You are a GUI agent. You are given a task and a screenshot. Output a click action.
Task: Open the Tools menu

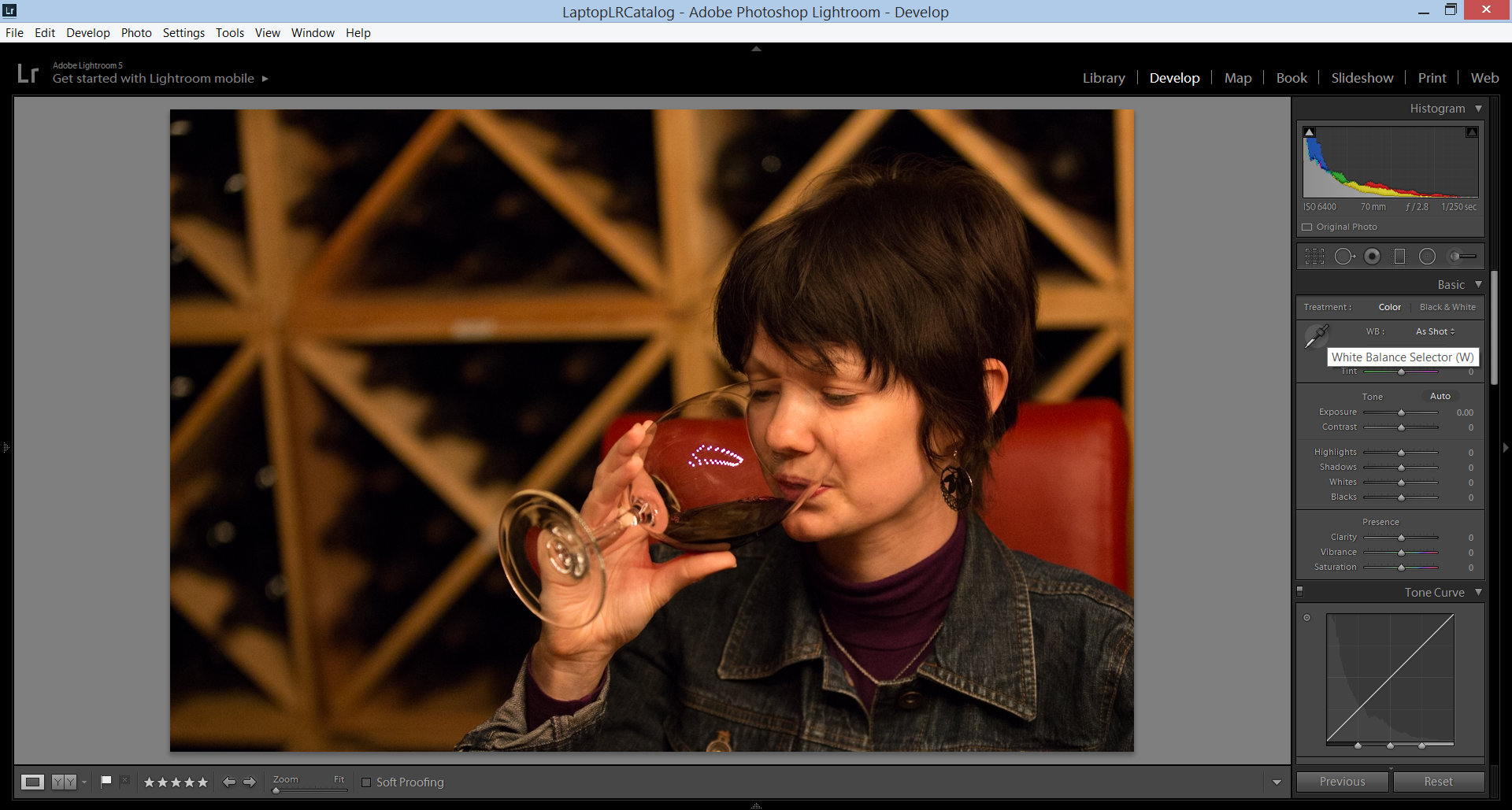pyautogui.click(x=230, y=32)
